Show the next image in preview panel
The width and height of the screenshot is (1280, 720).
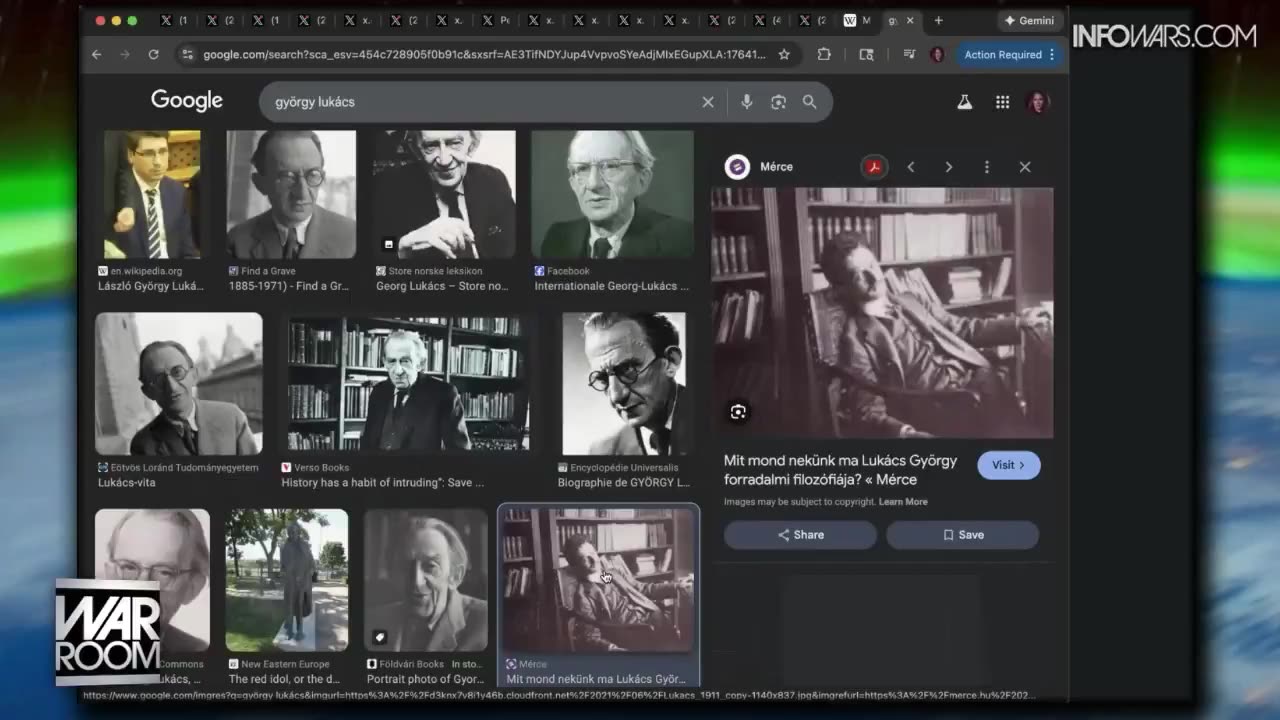[948, 167]
